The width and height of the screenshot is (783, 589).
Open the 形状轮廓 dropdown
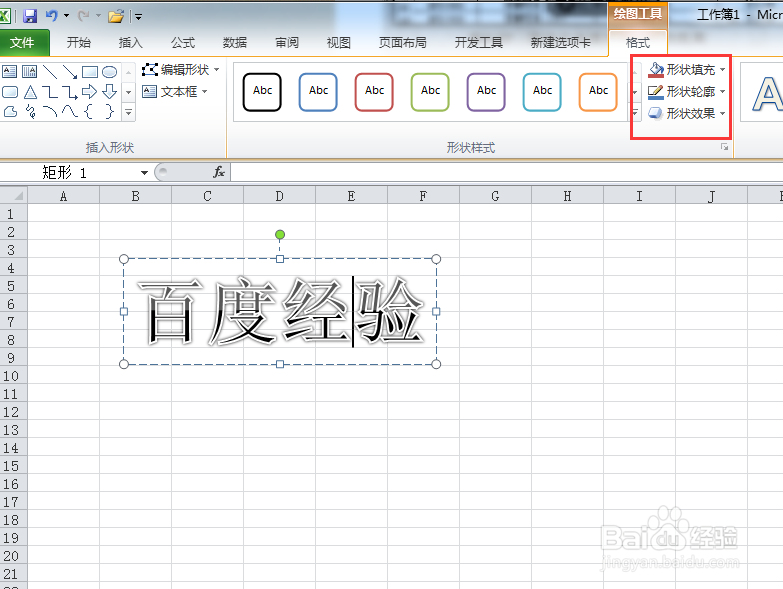[687, 91]
